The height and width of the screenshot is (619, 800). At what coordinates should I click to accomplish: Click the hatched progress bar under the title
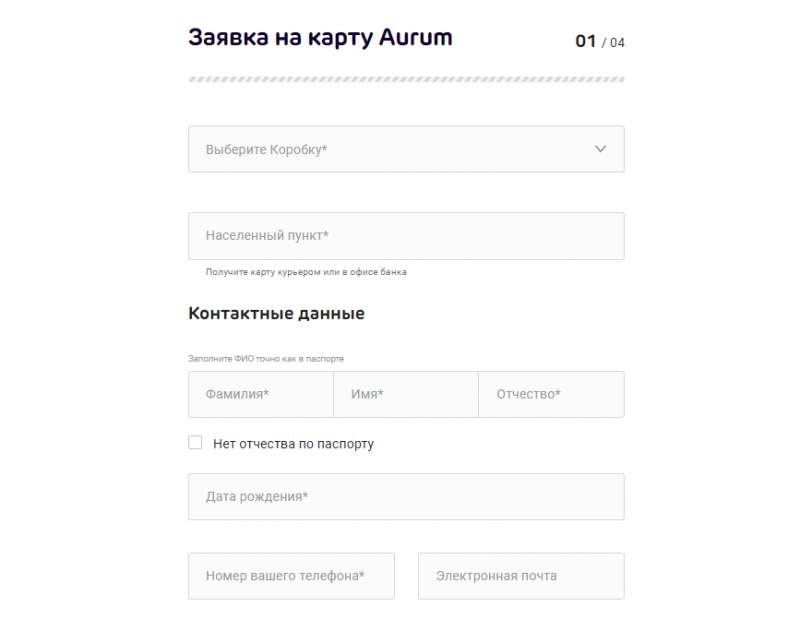tap(405, 77)
